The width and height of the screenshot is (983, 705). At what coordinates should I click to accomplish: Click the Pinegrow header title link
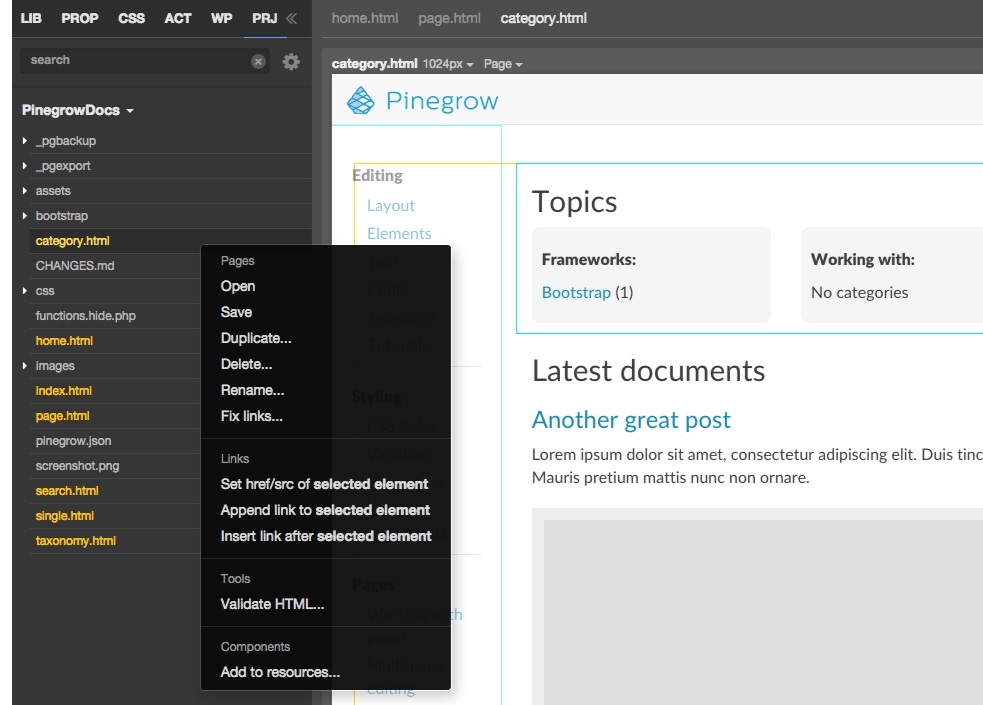442,101
